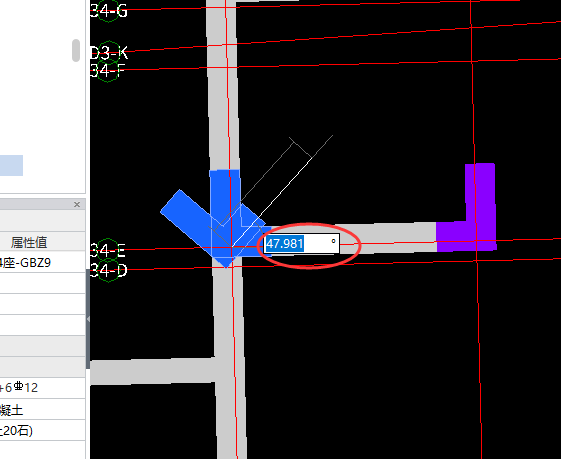The image size is (561, 459).
Task: Click the grid axis label 34-E
Action: pyautogui.click(x=107, y=250)
